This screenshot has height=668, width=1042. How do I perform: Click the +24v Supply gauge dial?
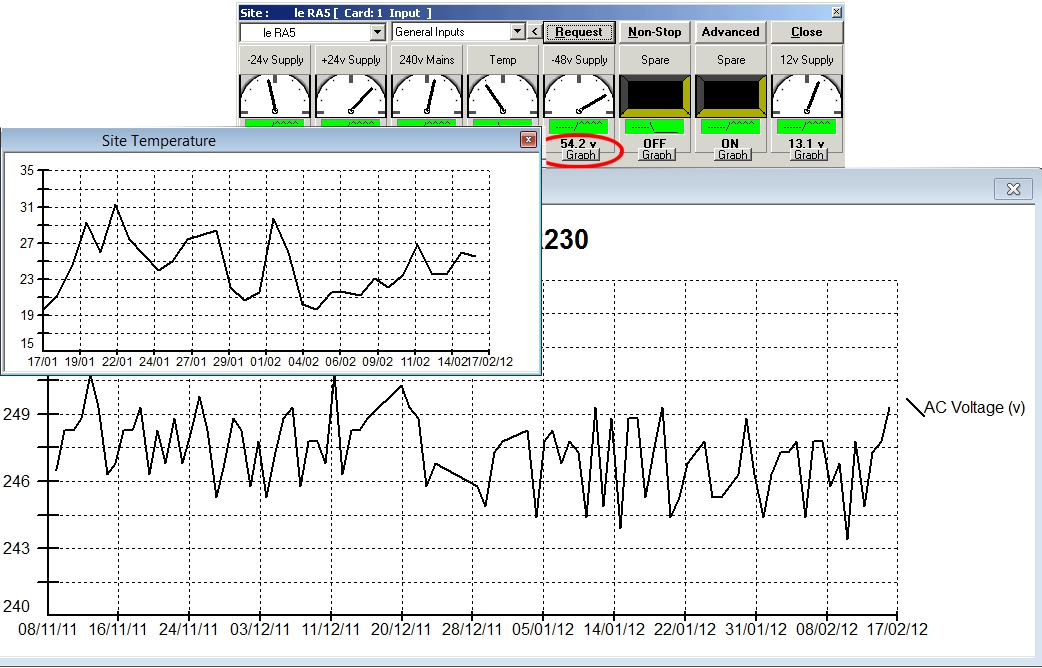click(351, 96)
